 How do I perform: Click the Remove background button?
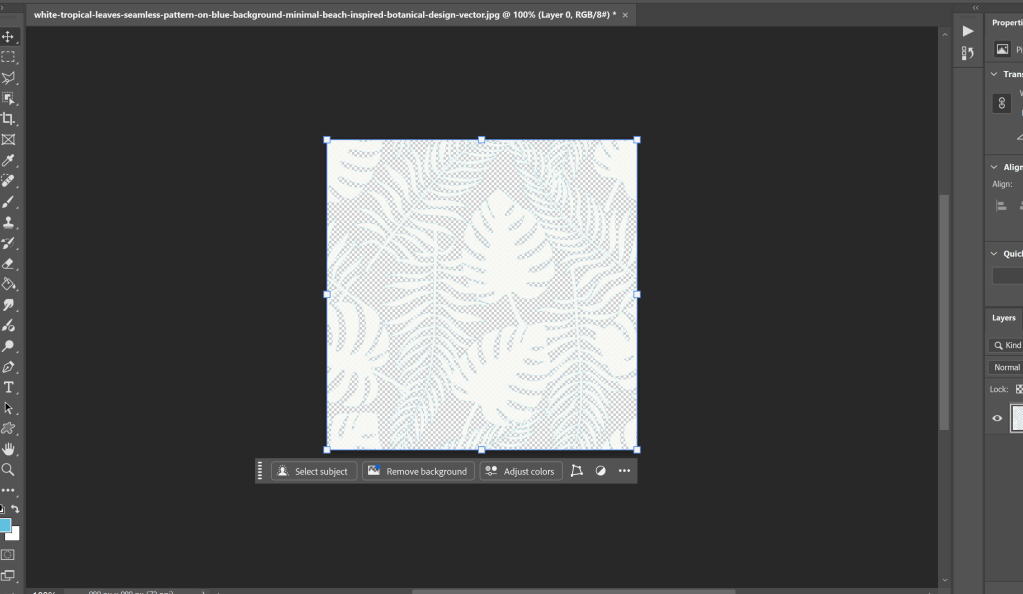point(417,471)
